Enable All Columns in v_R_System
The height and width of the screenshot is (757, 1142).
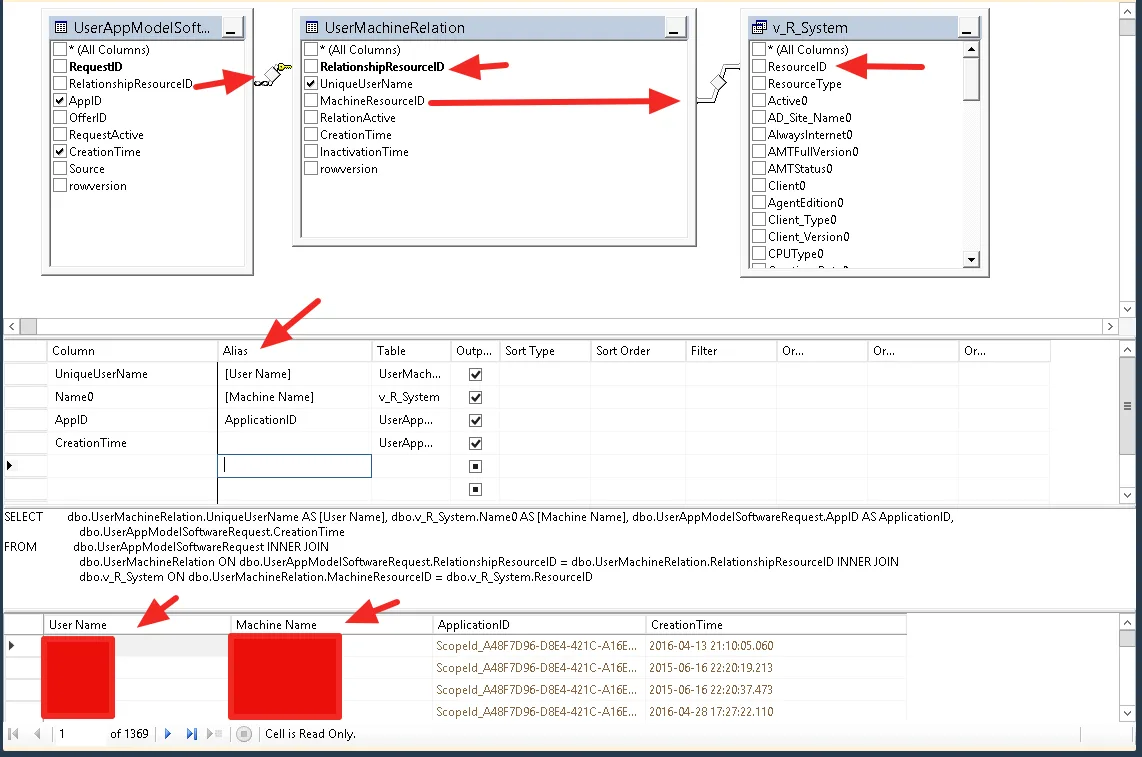759,50
